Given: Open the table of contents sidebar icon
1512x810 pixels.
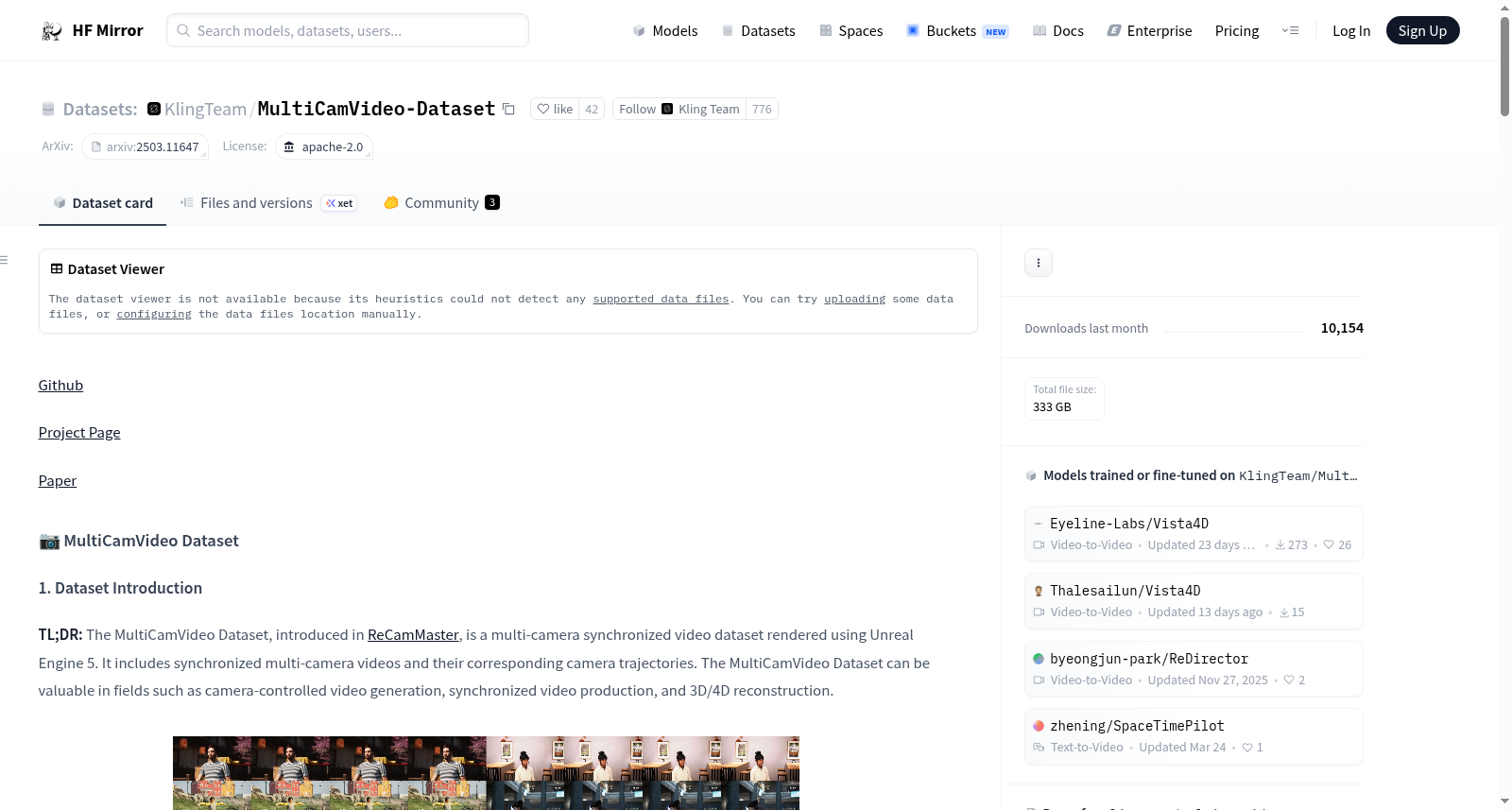Looking at the screenshot, I should tap(4, 260).
